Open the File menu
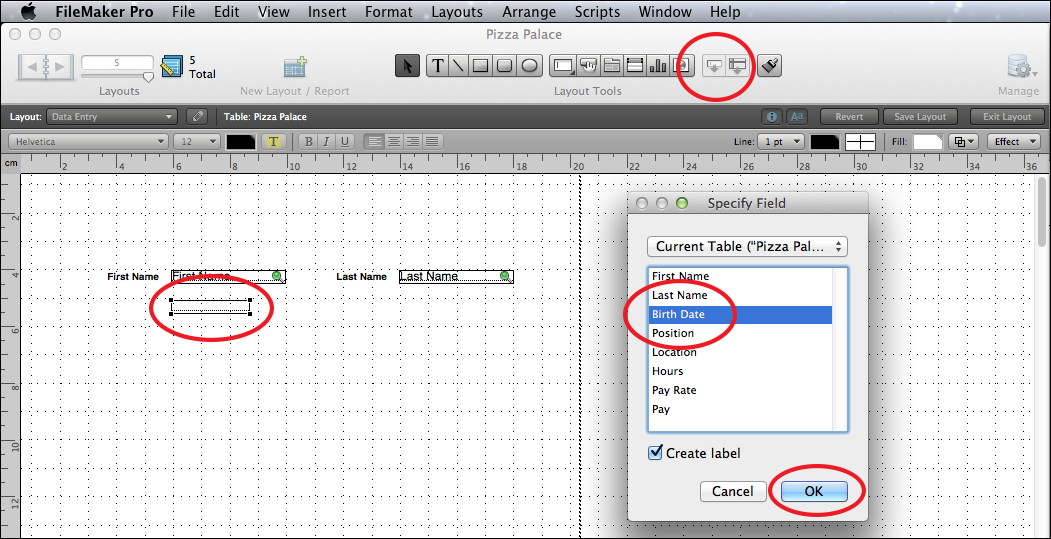The height and width of the screenshot is (539, 1051). [184, 11]
